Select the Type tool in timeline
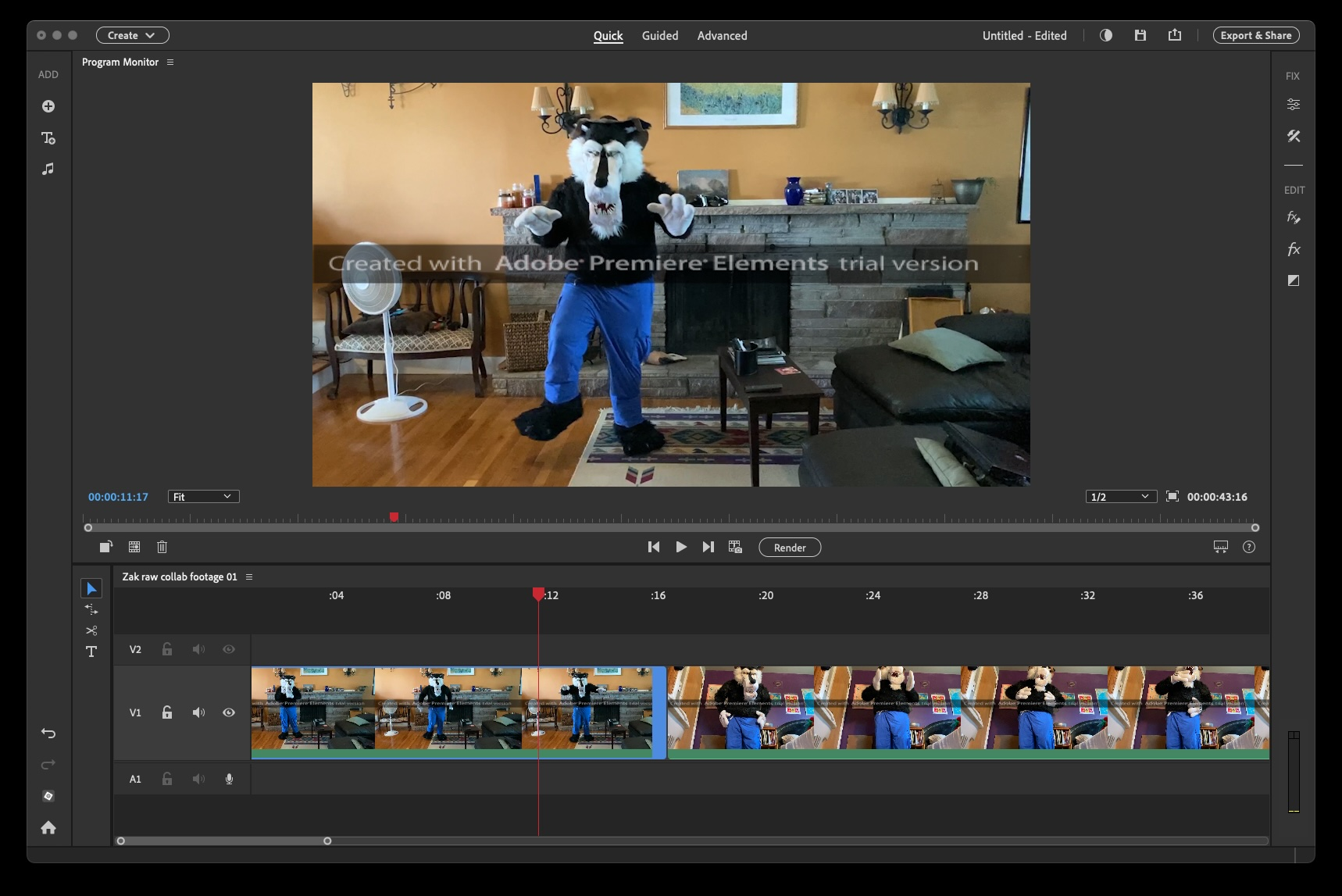This screenshot has width=1342, height=896. coord(91,651)
